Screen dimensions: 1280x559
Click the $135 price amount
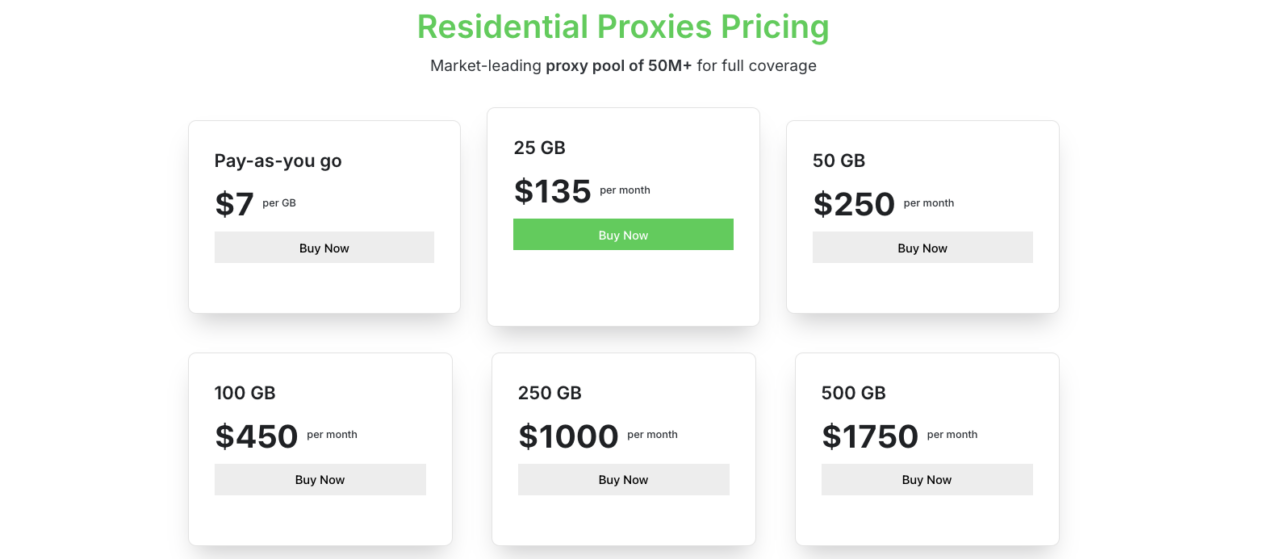[x=552, y=191]
